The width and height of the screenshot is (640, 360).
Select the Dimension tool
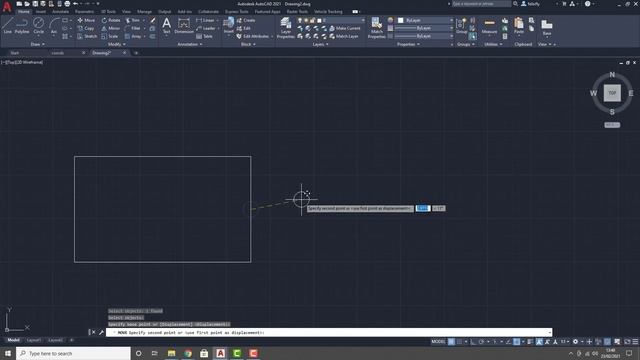184,26
